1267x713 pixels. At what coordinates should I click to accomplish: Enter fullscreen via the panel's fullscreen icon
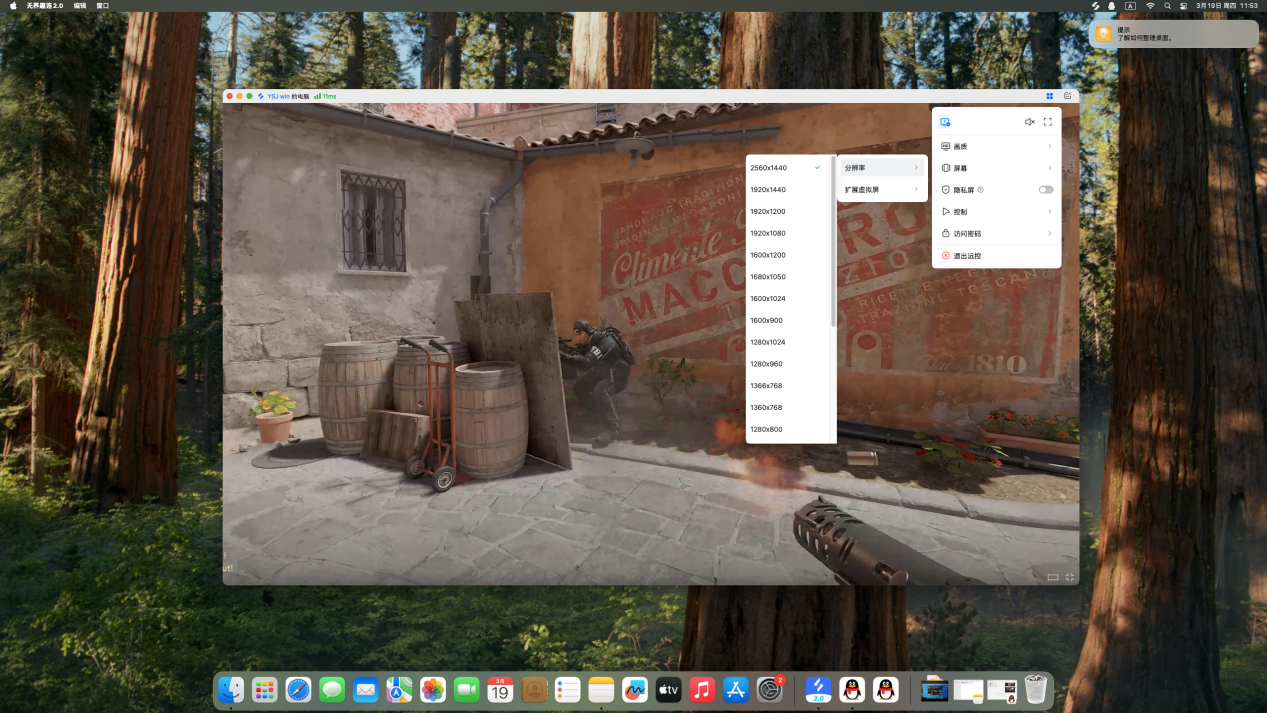1048,122
